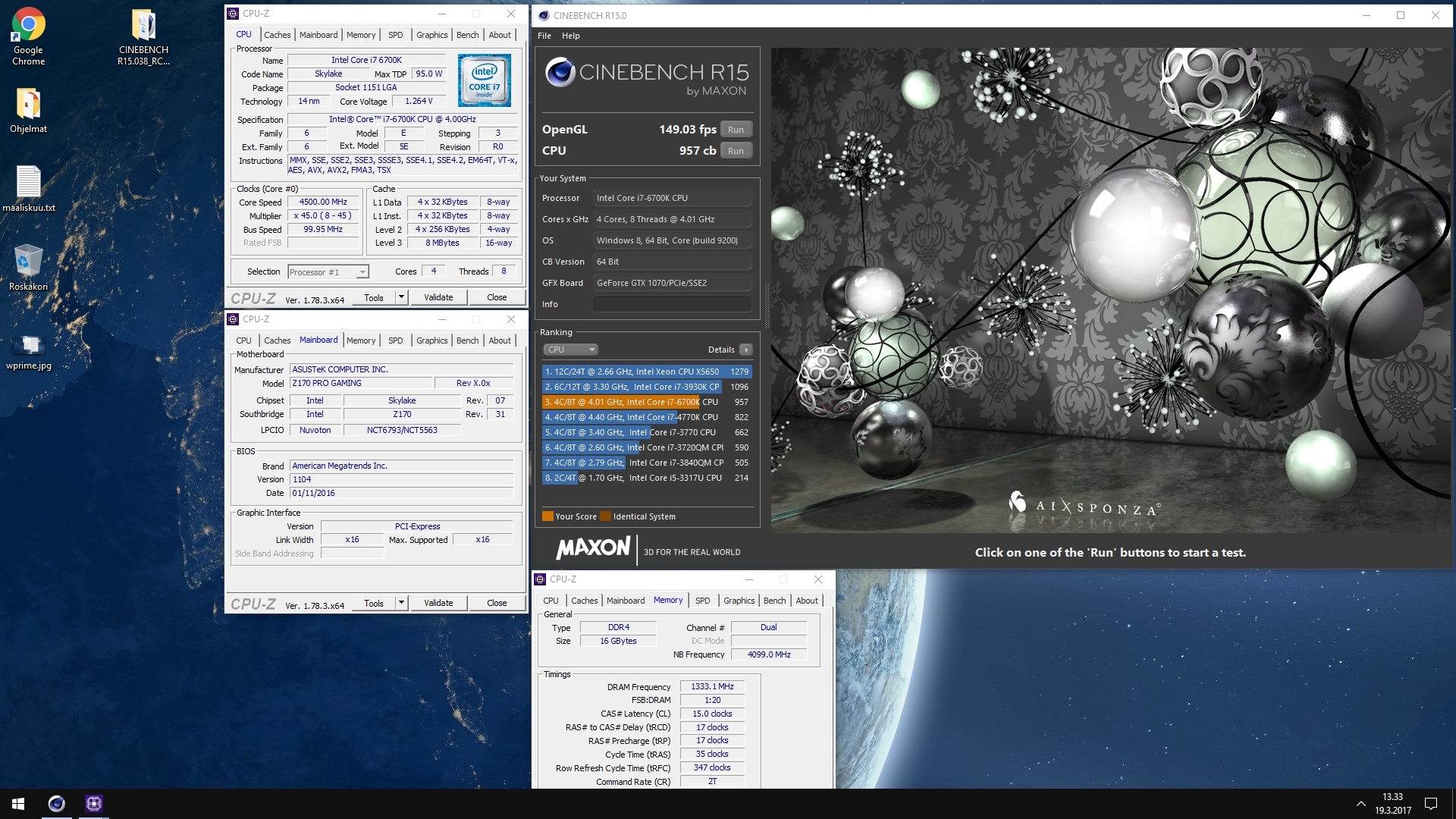Minimize the Cinebench window
The height and width of the screenshot is (819, 1456).
[1367, 15]
